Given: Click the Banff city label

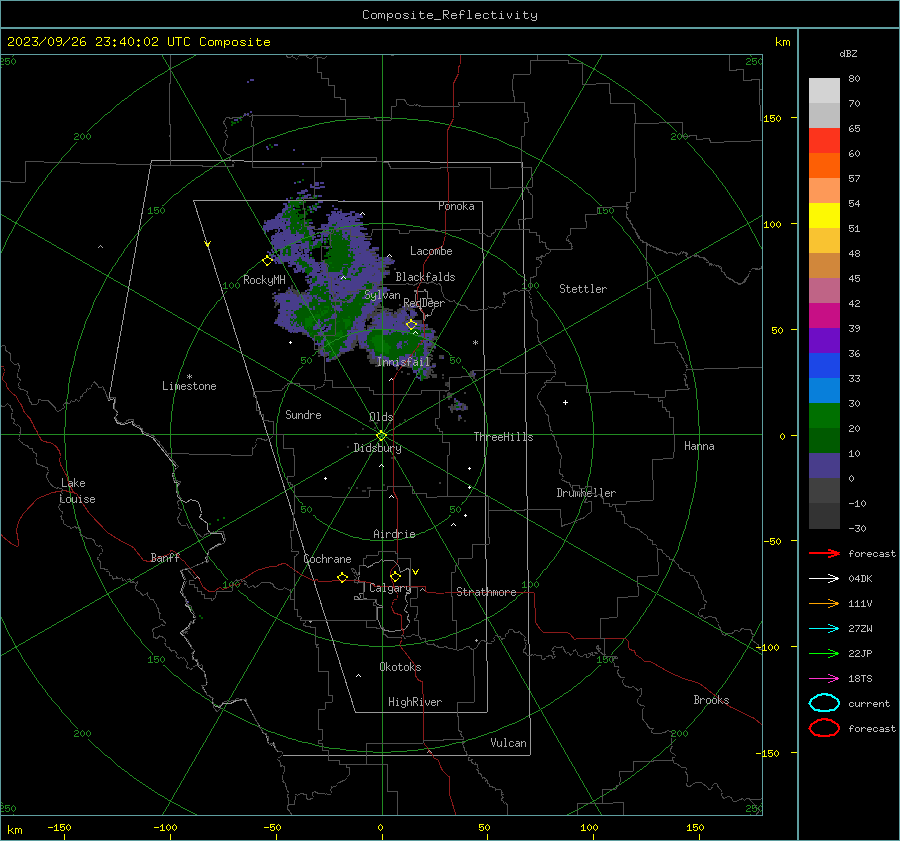Looking at the screenshot, I should tap(165, 558).
